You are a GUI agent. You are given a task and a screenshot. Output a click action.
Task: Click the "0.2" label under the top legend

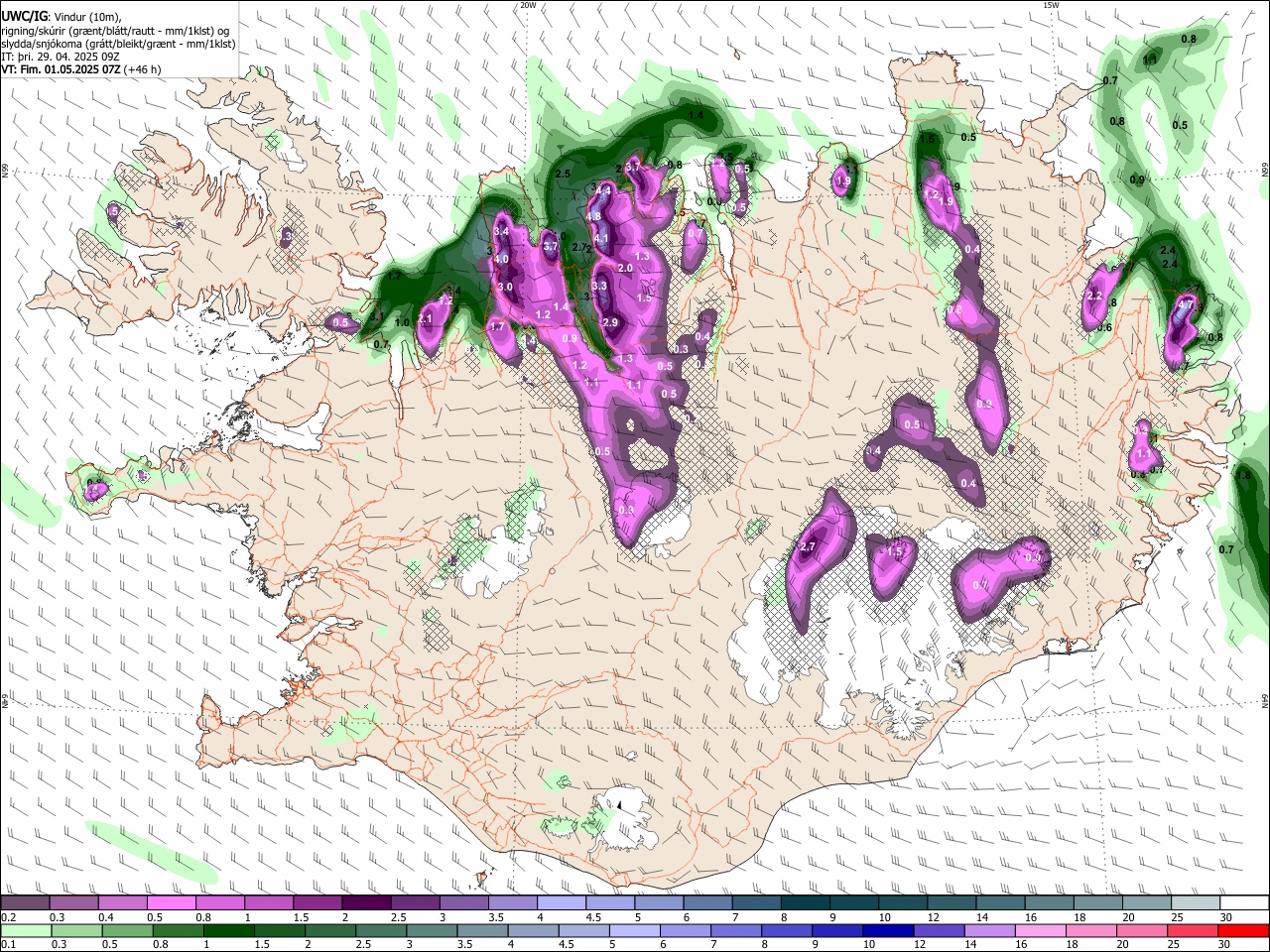[x=7, y=917]
